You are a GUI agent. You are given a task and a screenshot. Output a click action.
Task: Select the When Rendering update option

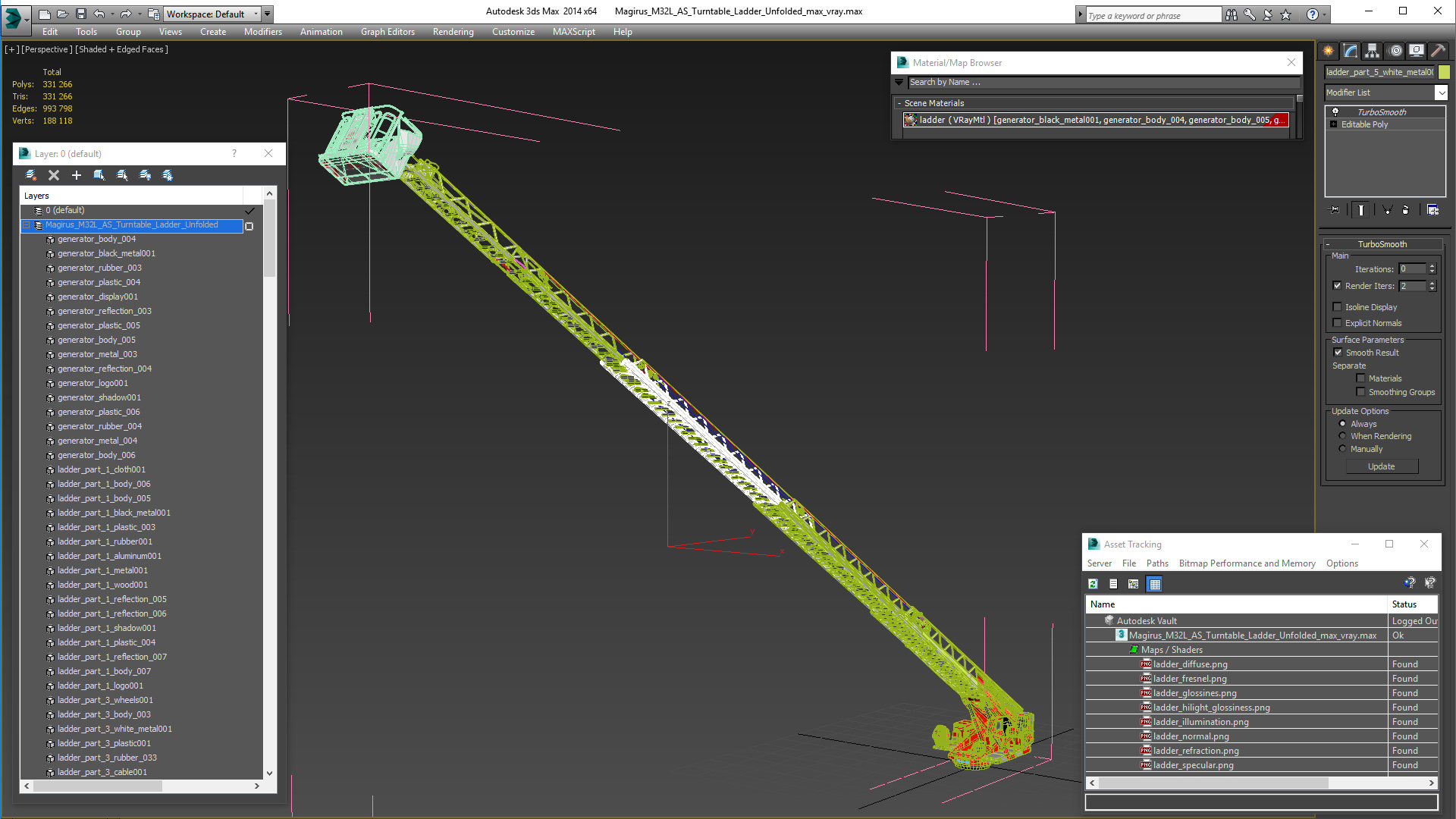[x=1343, y=436]
